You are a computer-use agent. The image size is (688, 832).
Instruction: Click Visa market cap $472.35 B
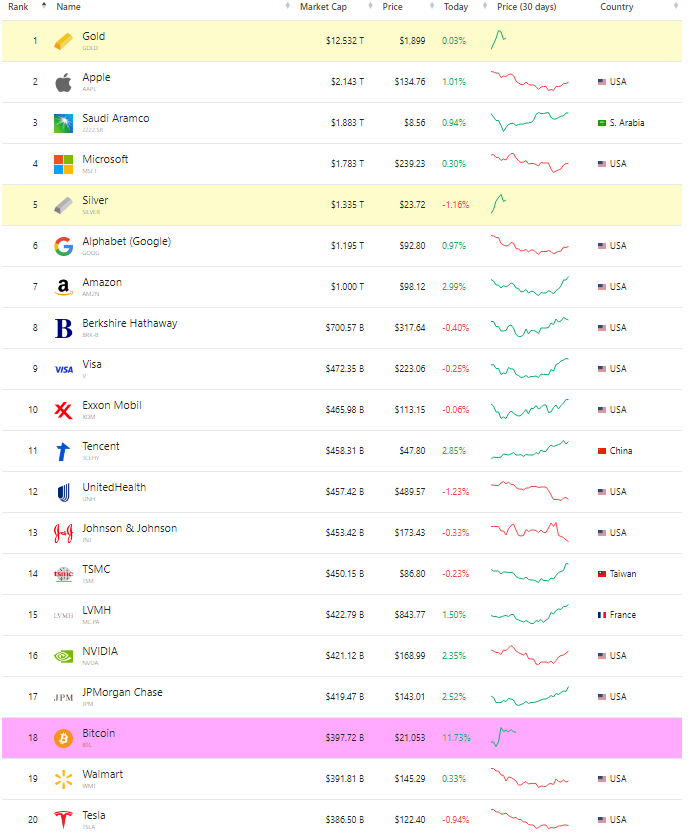pos(345,369)
